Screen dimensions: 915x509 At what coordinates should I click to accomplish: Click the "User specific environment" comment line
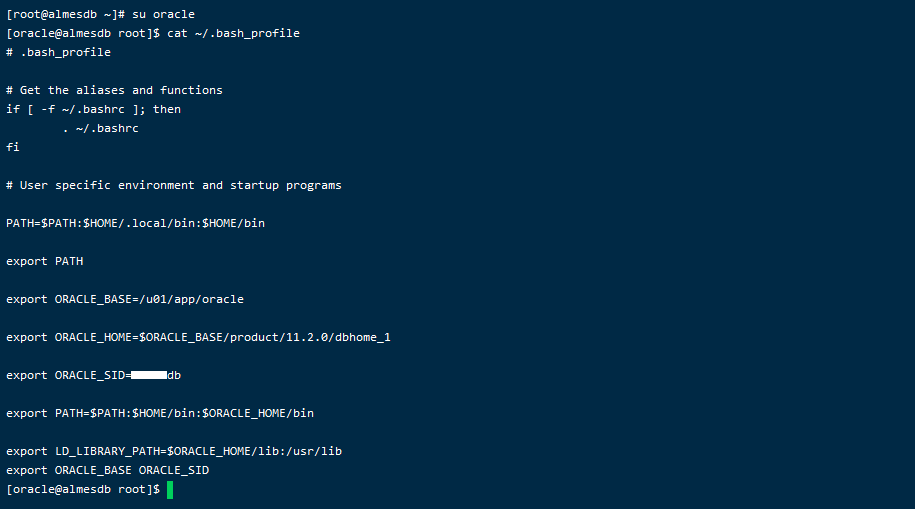click(173, 185)
